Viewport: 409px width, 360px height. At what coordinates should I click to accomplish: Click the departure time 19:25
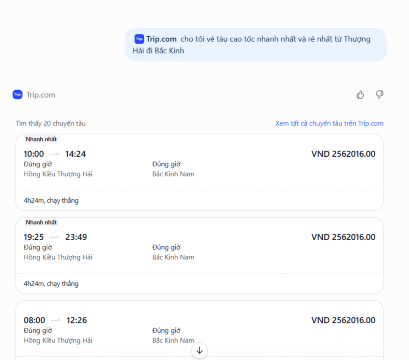coord(34,237)
